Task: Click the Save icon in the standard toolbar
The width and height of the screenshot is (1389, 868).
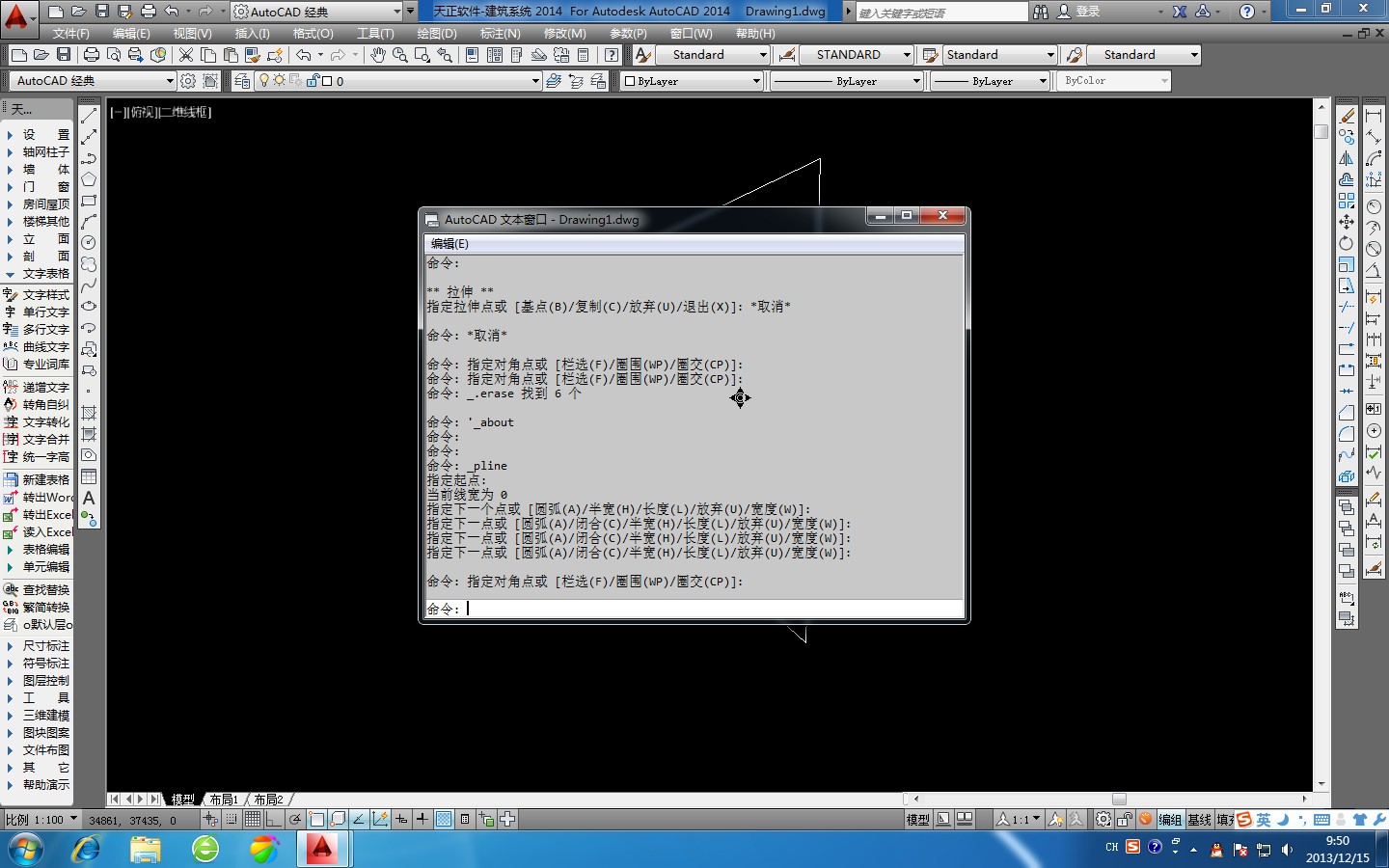Action: [x=64, y=55]
